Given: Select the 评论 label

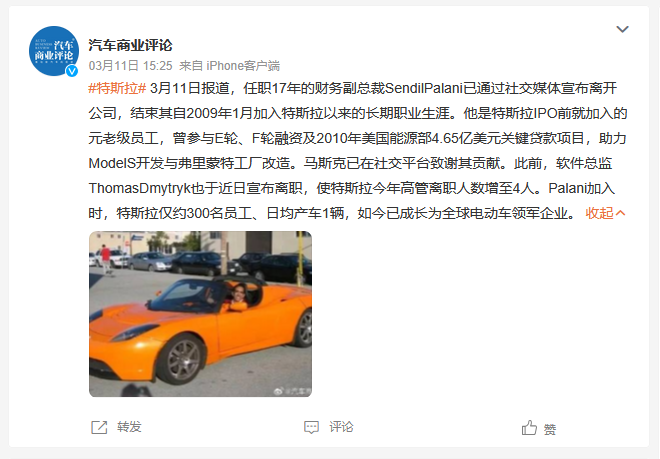Looking at the screenshot, I should coord(341,427).
